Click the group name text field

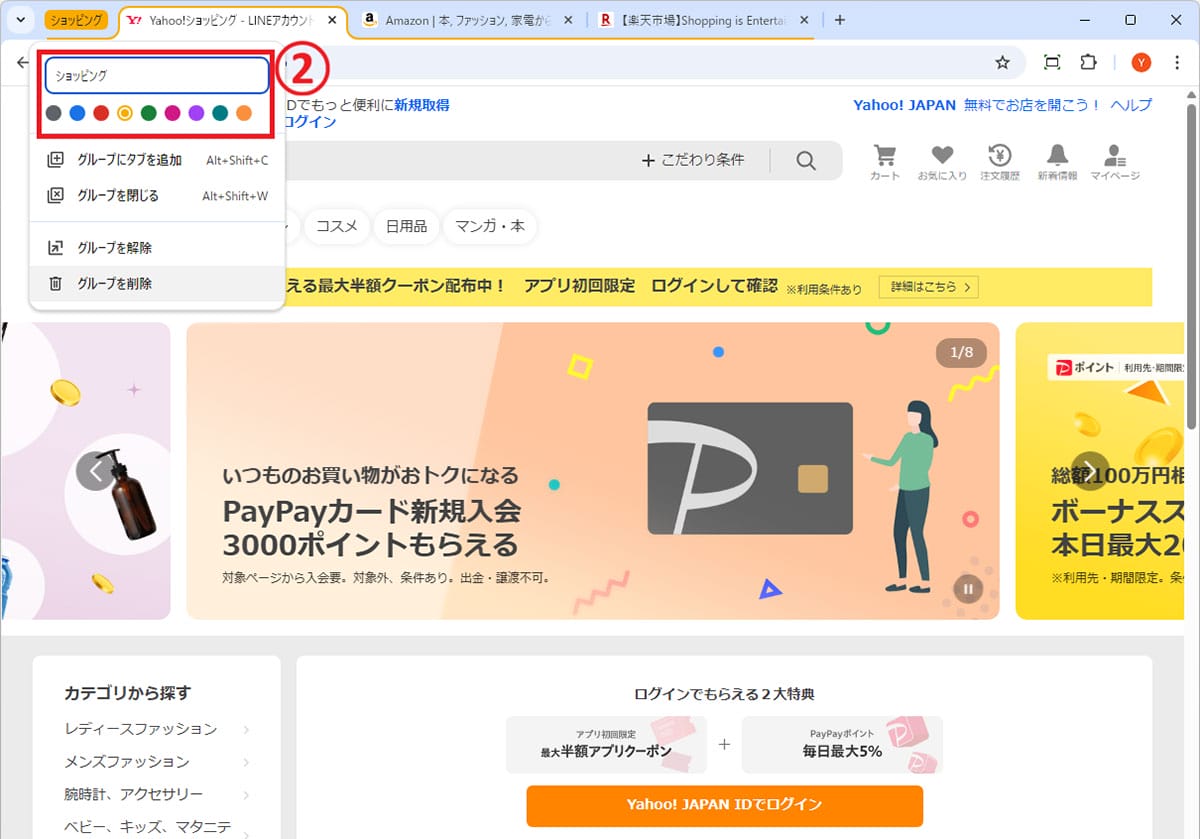[x=157, y=76]
